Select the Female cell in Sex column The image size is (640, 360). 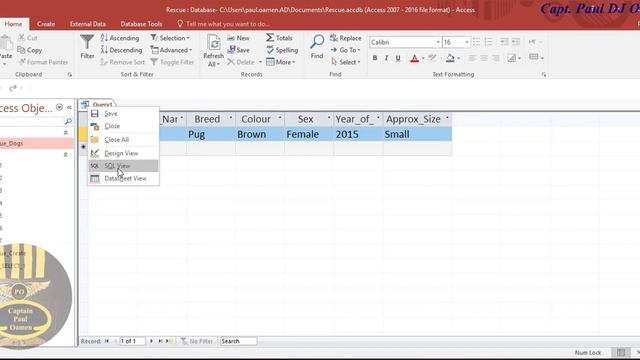[x=309, y=134]
